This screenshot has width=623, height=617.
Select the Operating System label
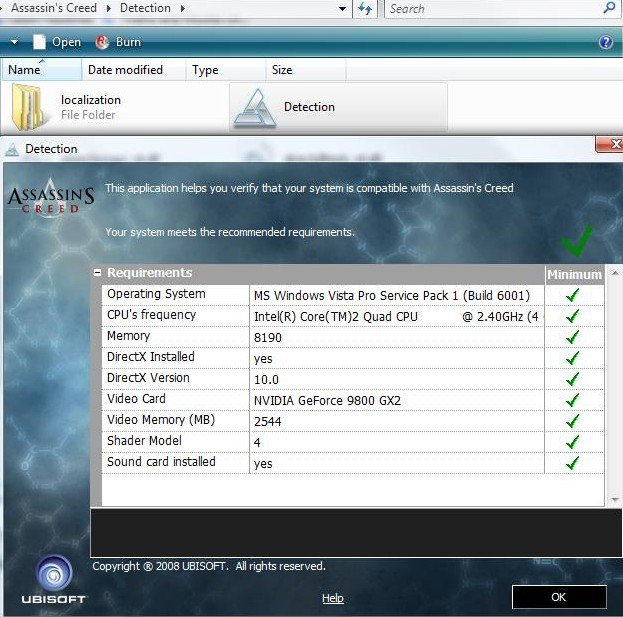coord(156,294)
